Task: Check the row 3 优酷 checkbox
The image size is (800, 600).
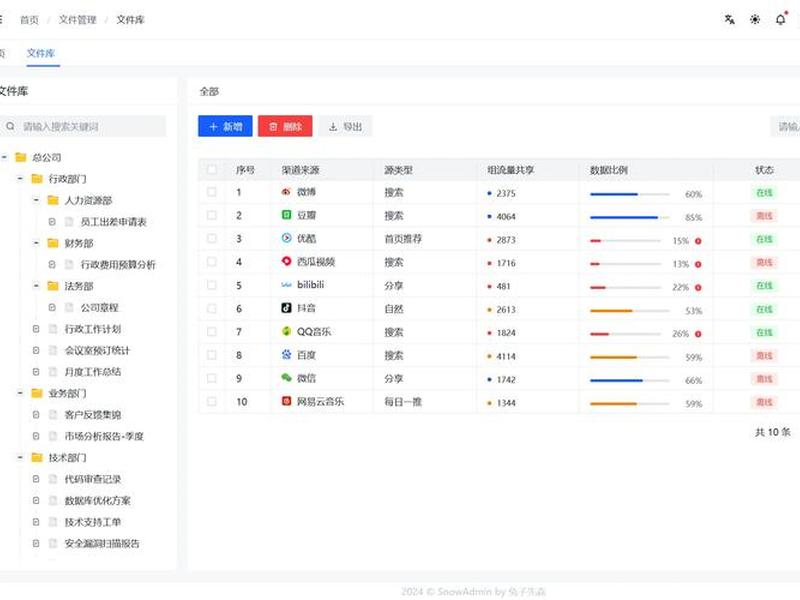Action: click(212, 238)
